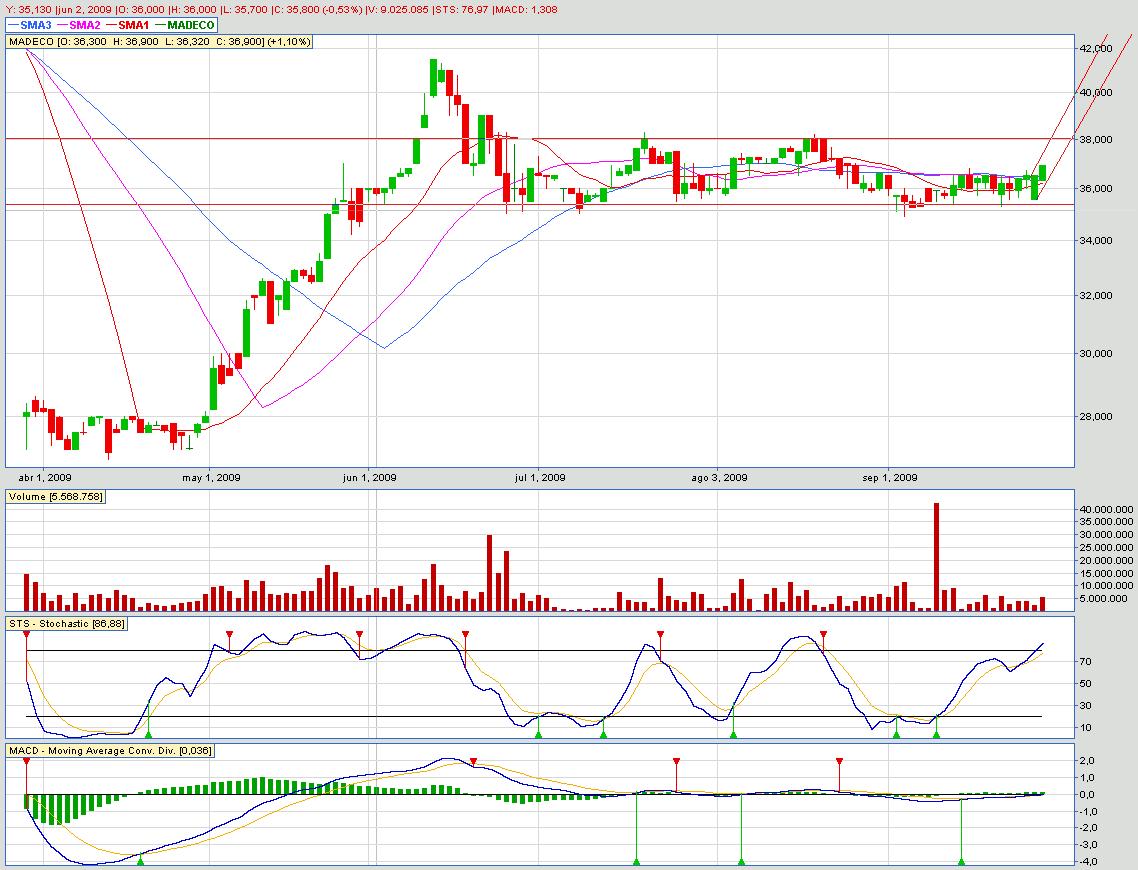Click 'V: 9.025.085' in top status line

coord(399,9)
